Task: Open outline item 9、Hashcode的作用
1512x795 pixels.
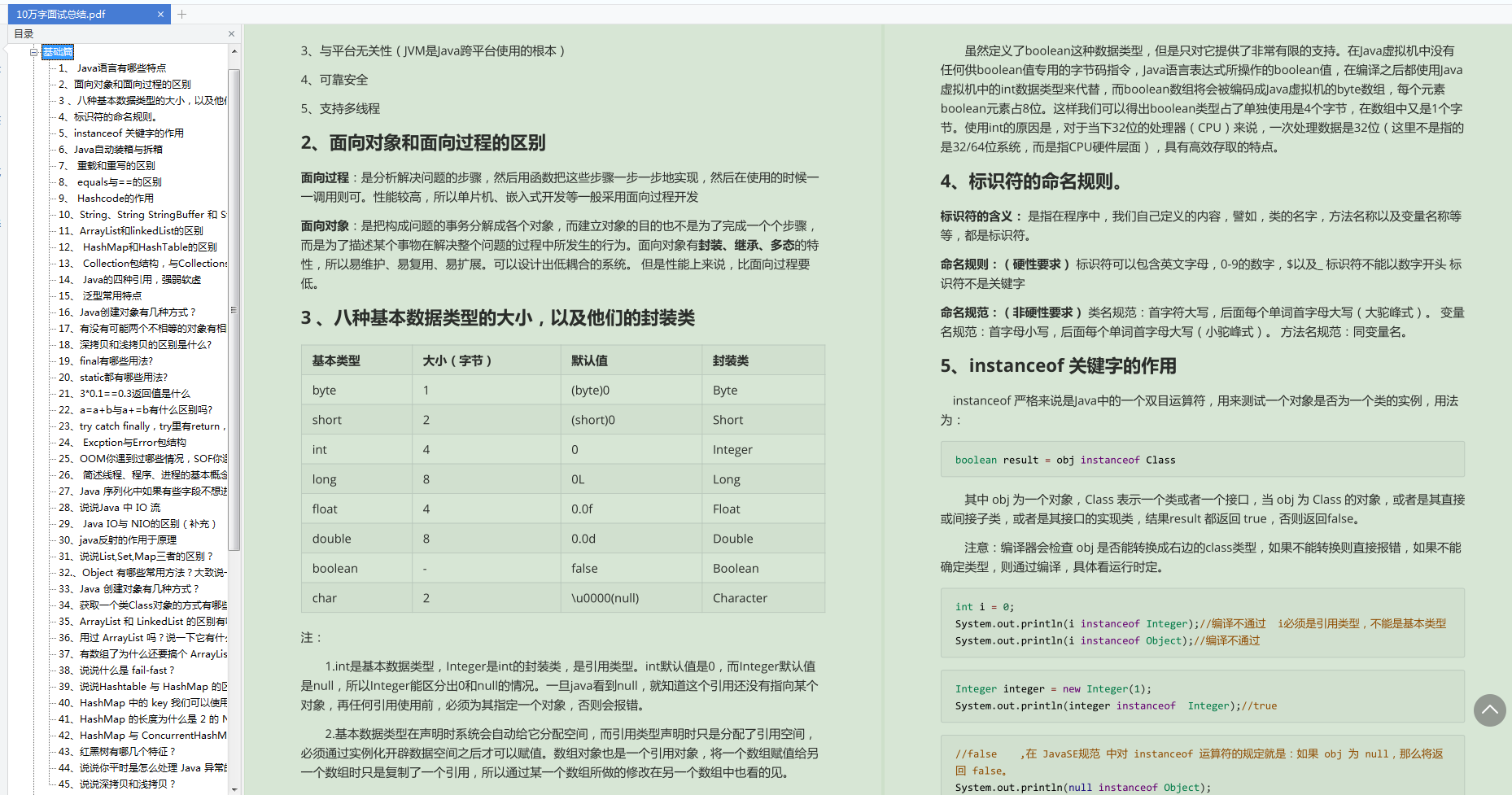Action: pos(106,199)
